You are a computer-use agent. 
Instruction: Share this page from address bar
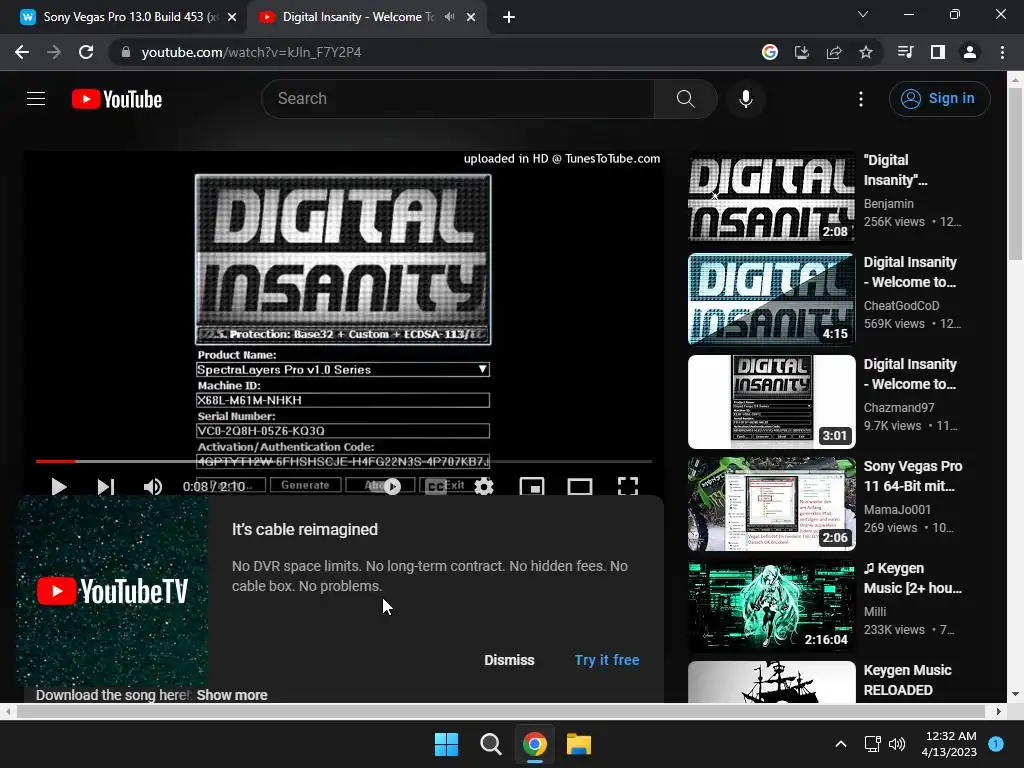coord(834,52)
